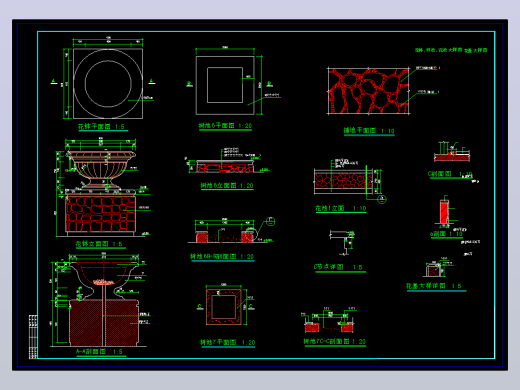Click the detail callout circle beside B-B section
This screenshot has height=390, width=520.
(x=270, y=221)
